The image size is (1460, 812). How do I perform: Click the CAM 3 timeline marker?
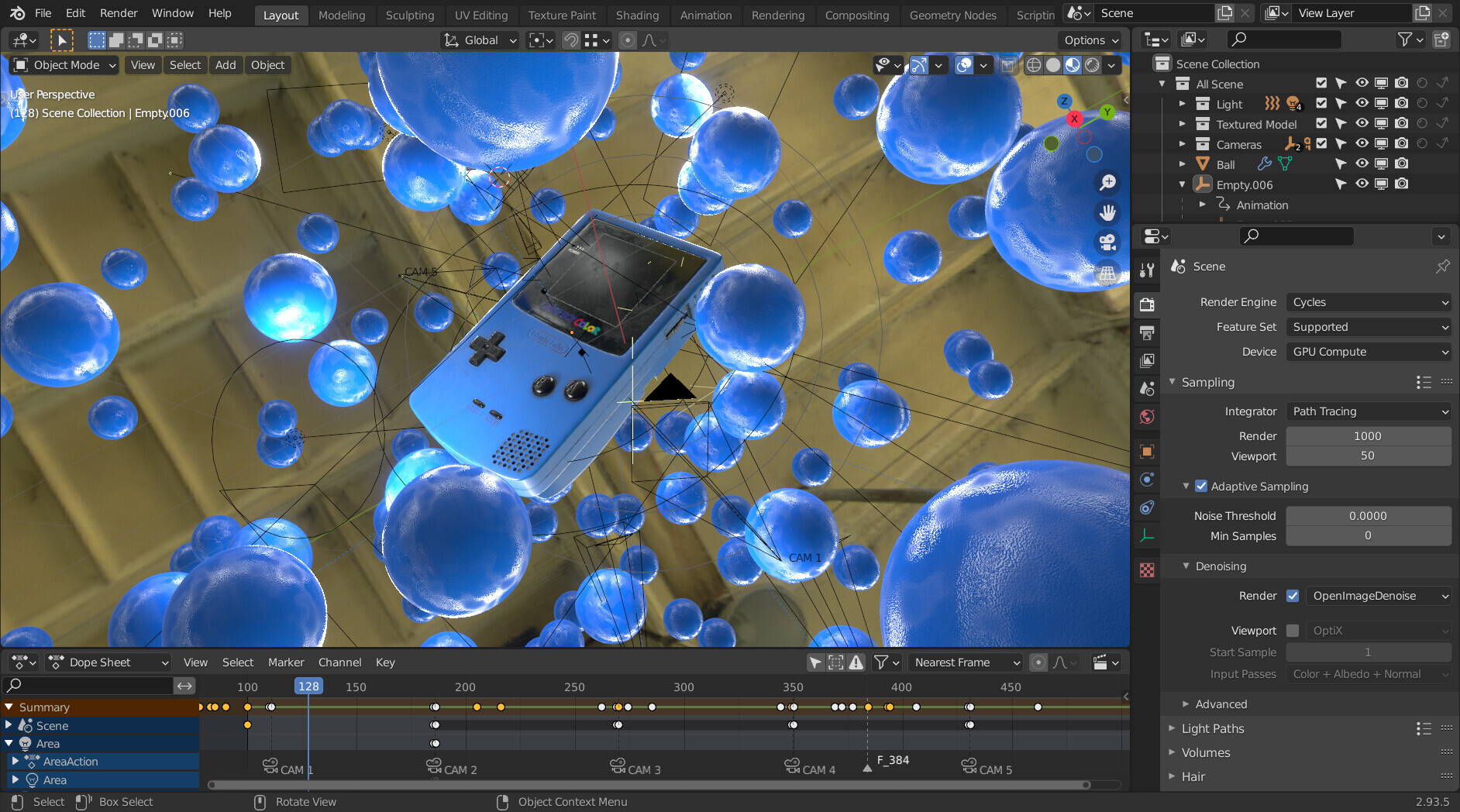coord(618,766)
